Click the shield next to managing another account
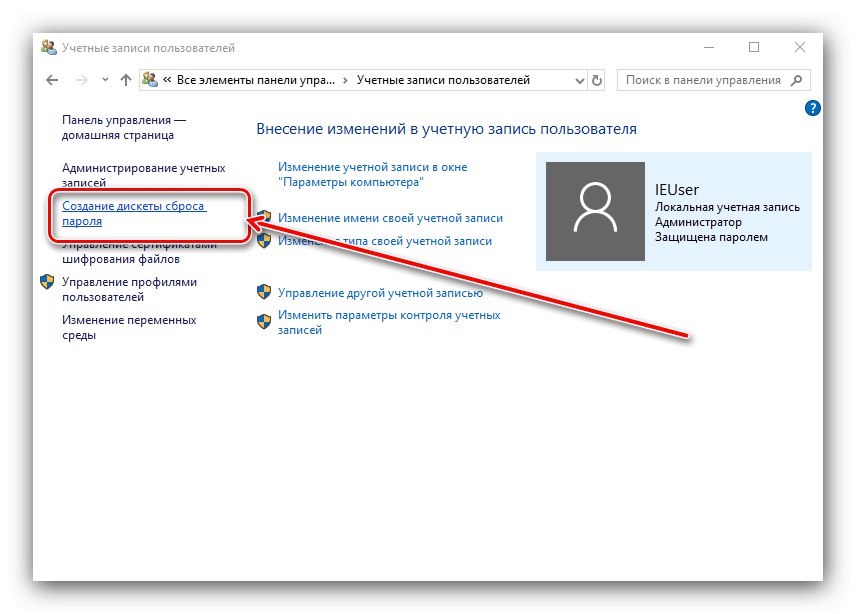Image resolution: width=856 pixels, height=614 pixels. click(263, 292)
